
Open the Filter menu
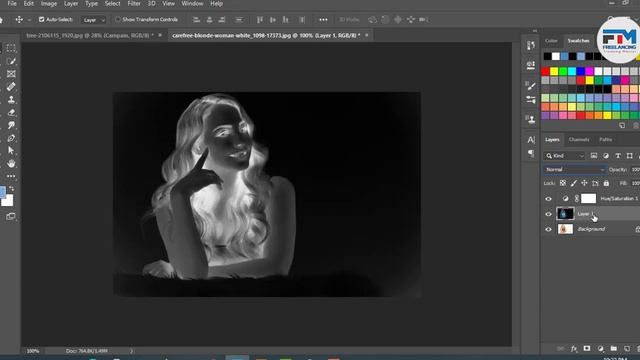click(134, 4)
